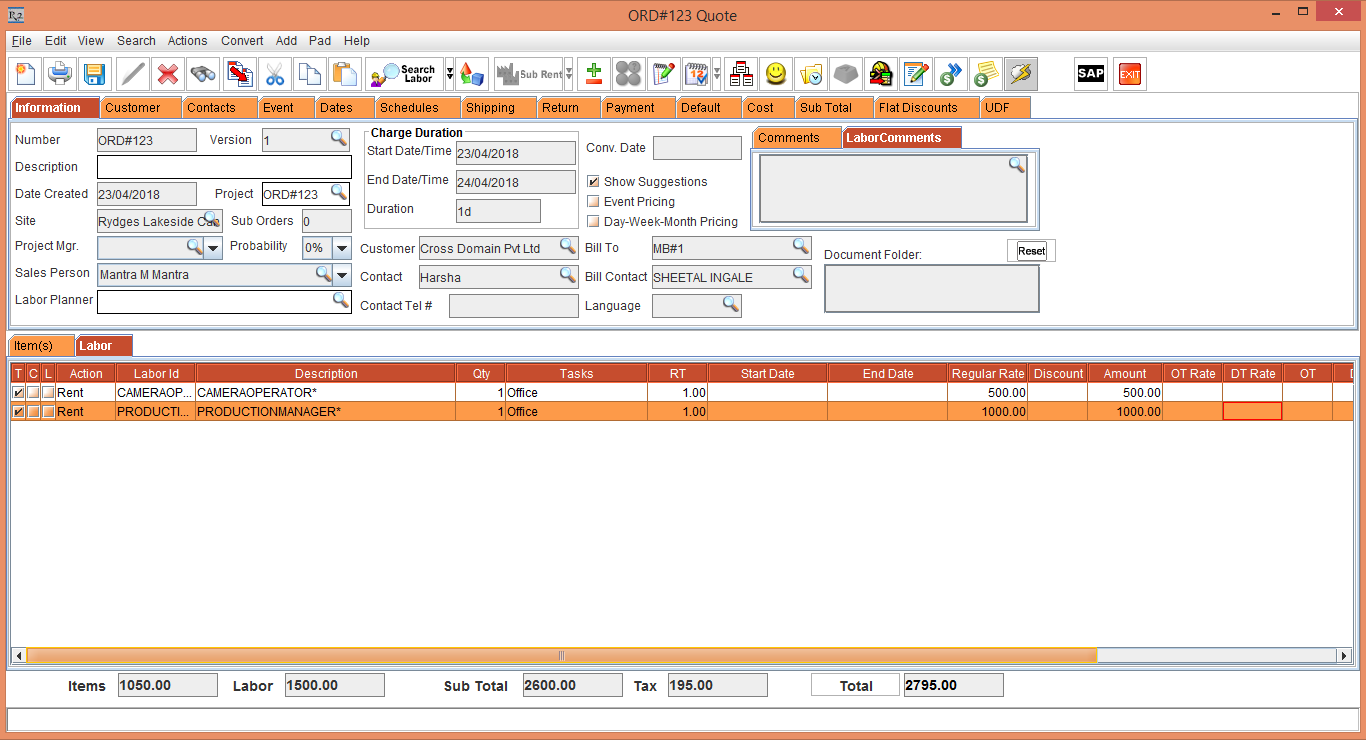This screenshot has height=740, width=1366.
Task: Click the red EXIT icon
Action: [x=1130, y=74]
